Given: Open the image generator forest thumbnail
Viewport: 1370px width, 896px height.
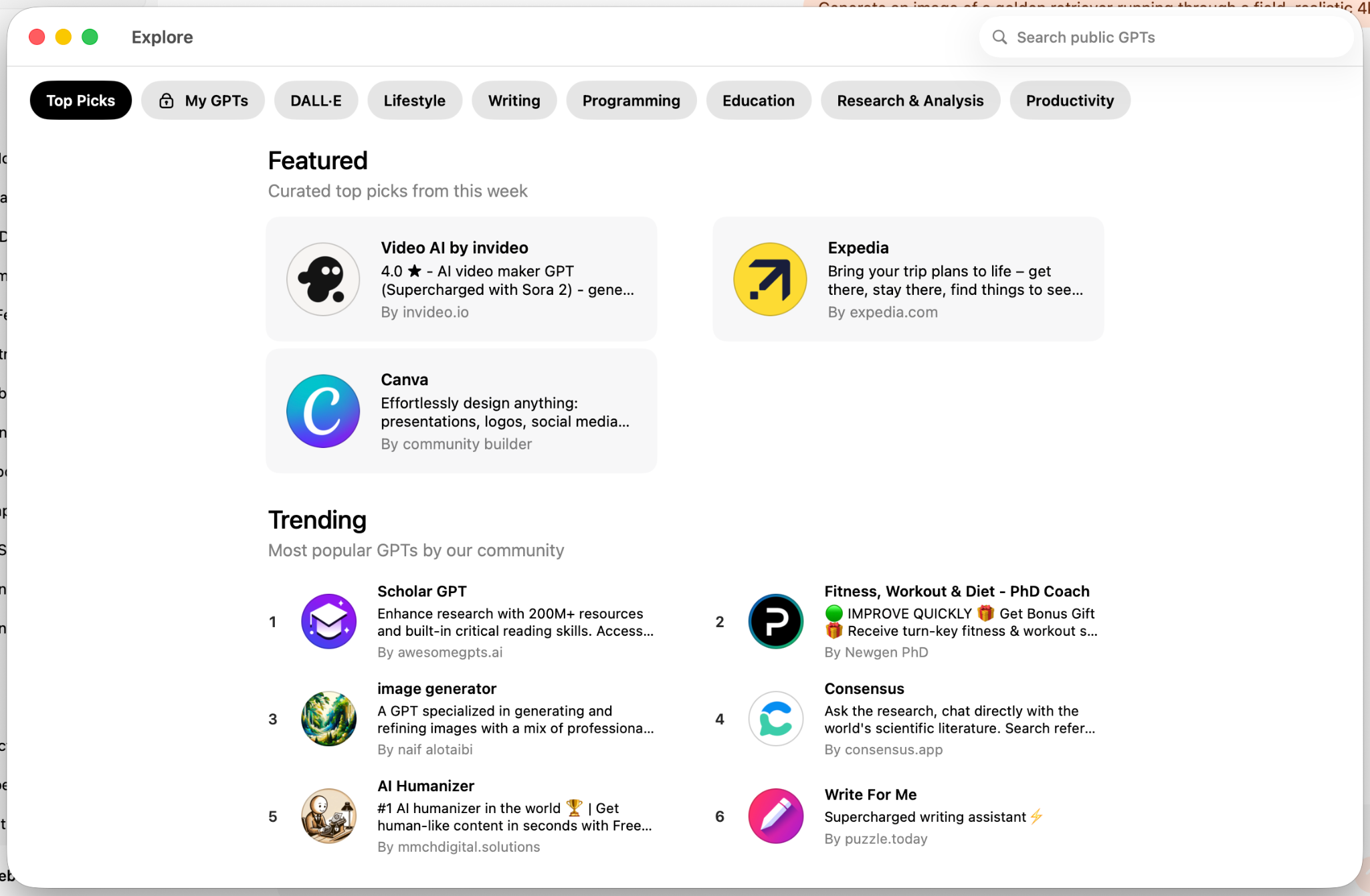Looking at the screenshot, I should pos(328,719).
